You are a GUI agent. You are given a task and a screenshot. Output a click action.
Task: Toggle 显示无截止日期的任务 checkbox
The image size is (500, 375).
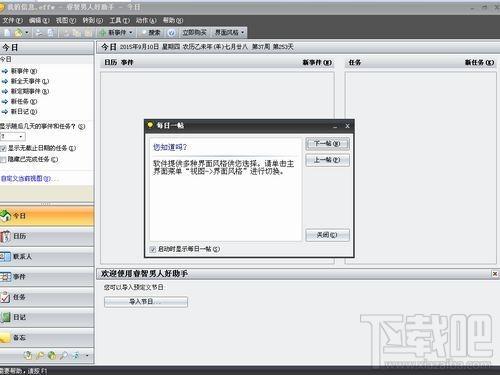click(x=3, y=148)
